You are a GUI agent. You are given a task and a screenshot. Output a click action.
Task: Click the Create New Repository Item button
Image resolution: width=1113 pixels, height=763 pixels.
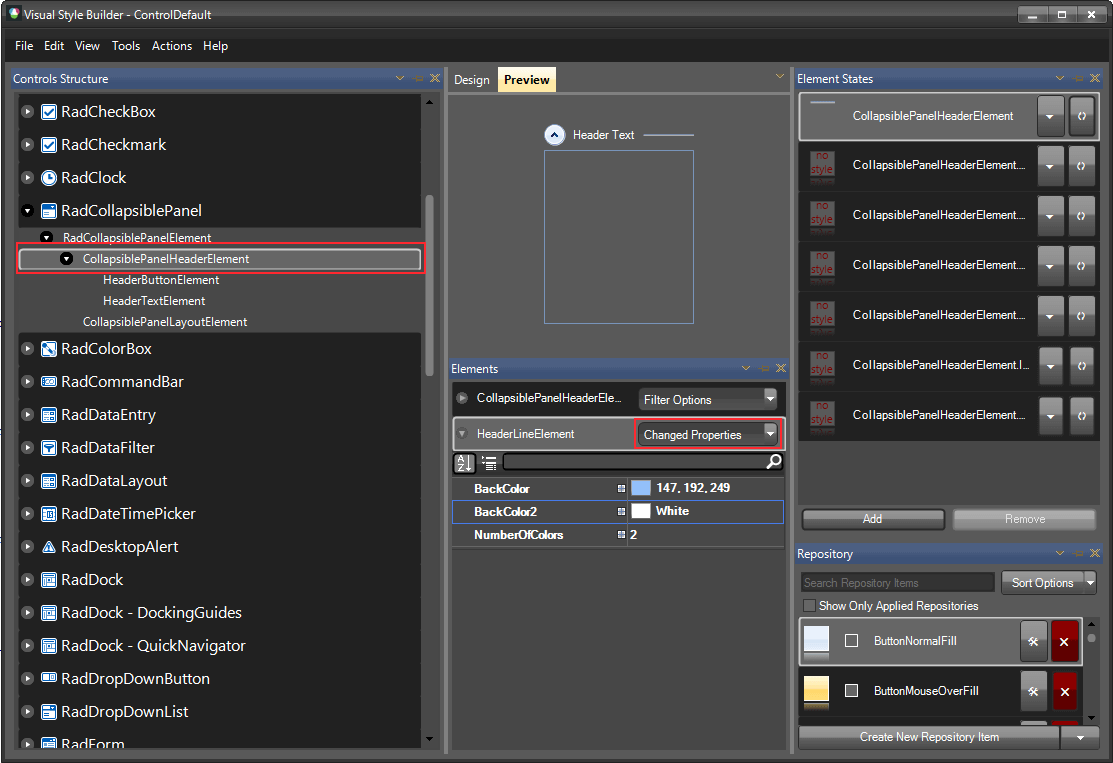point(931,737)
